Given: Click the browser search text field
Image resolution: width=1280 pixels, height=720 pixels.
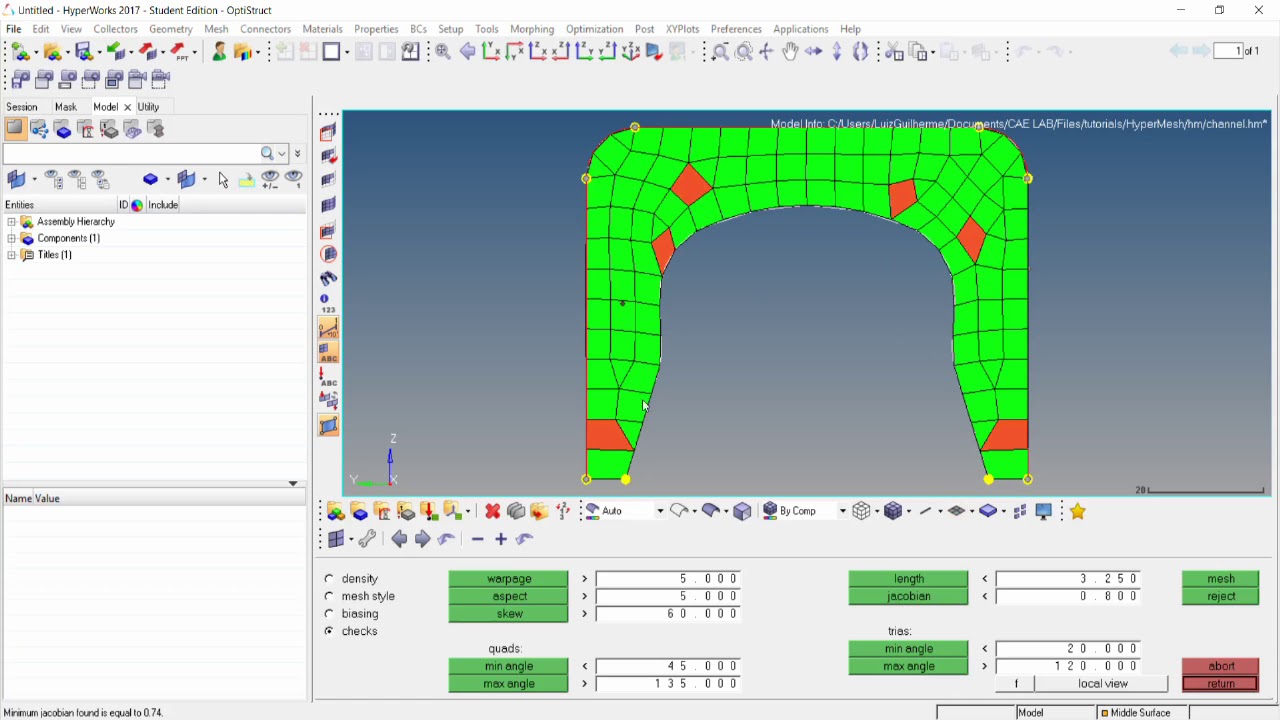Looking at the screenshot, I should pyautogui.click(x=131, y=154).
